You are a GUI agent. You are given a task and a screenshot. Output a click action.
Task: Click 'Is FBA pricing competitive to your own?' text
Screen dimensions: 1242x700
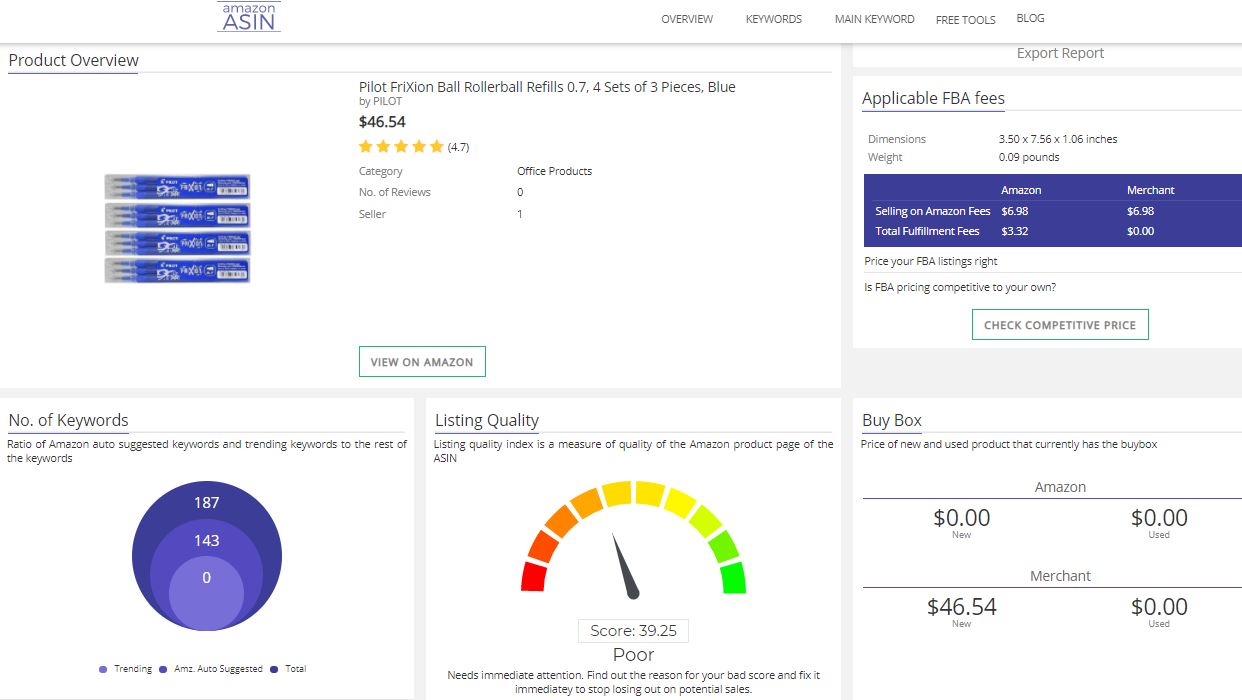tap(960, 287)
